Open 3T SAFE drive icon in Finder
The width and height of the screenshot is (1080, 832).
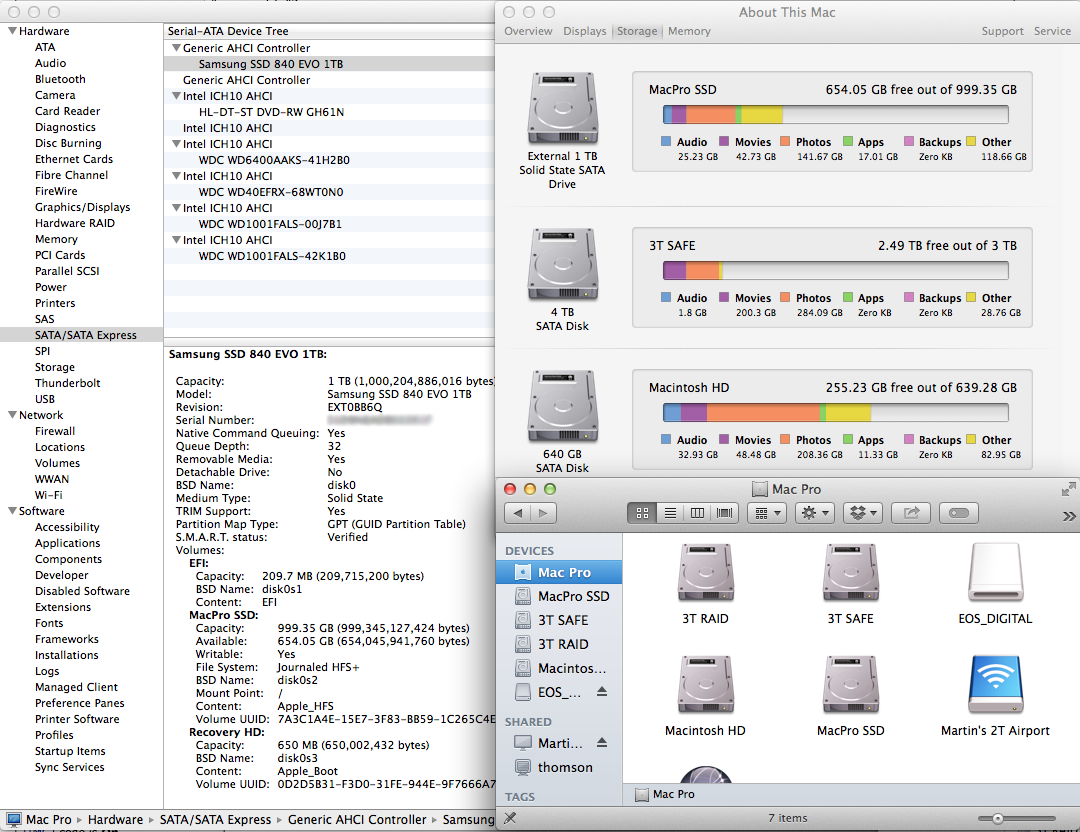tap(851, 573)
